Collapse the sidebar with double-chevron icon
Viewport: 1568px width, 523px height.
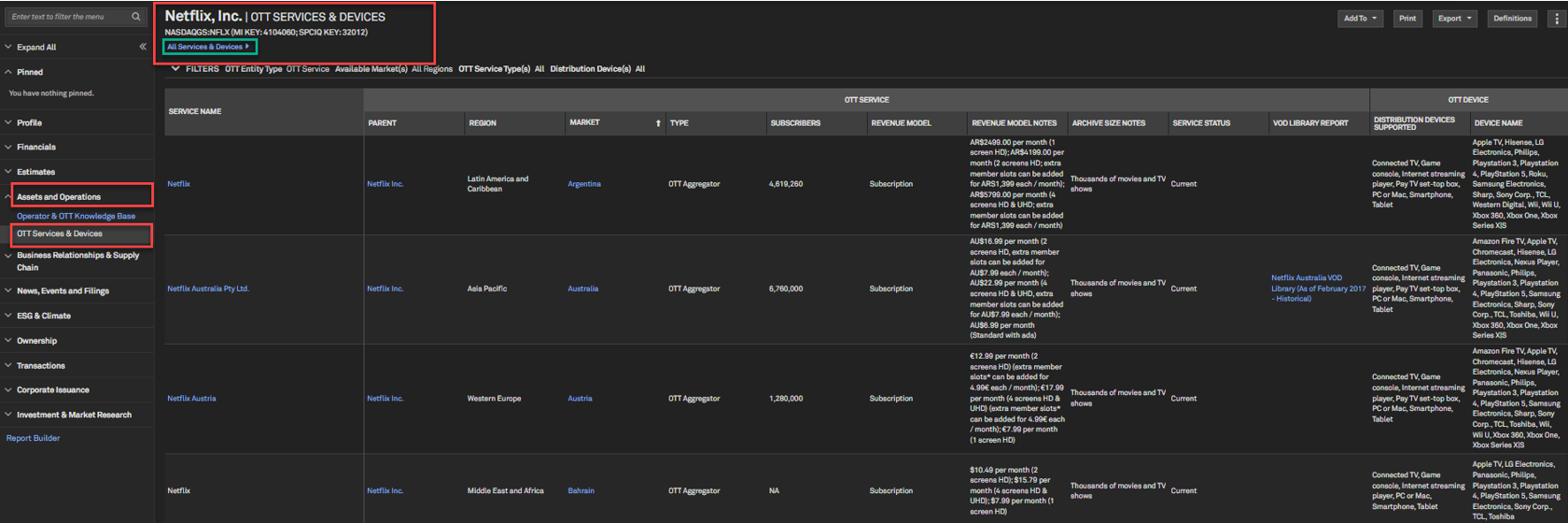pos(143,47)
